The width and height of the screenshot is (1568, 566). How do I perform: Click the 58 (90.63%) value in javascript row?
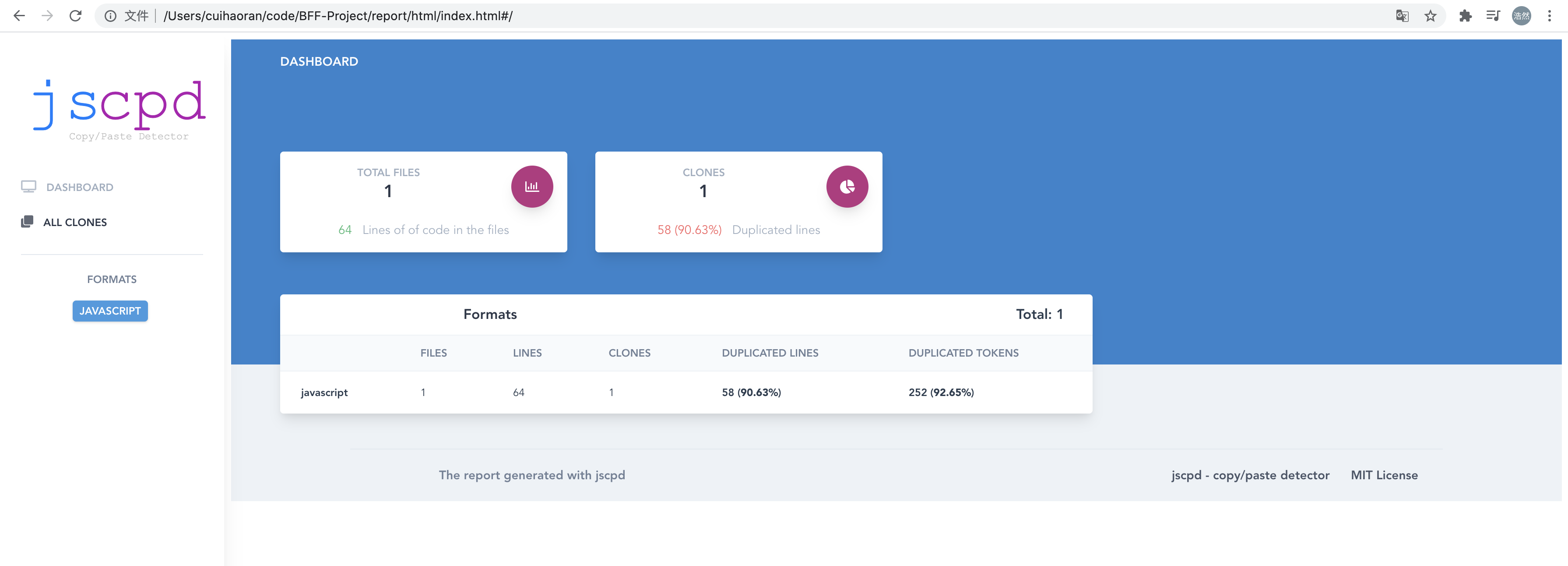point(751,393)
